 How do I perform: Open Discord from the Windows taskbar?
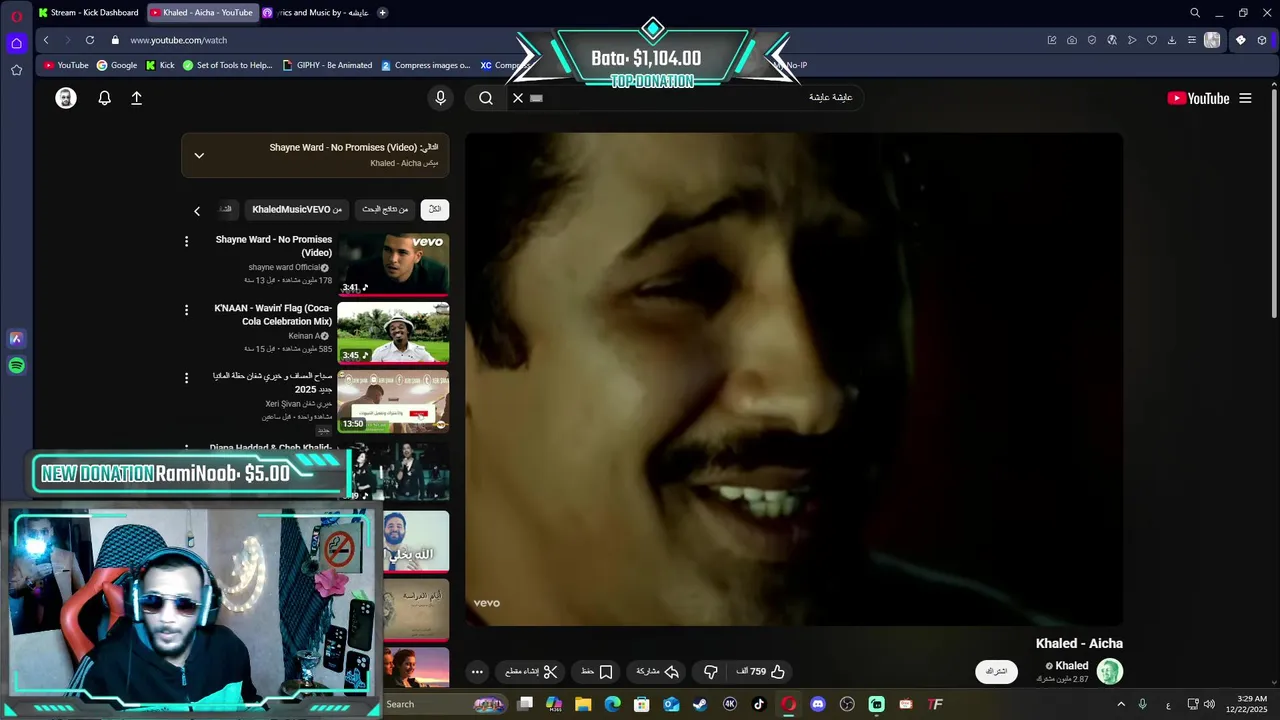coord(818,704)
